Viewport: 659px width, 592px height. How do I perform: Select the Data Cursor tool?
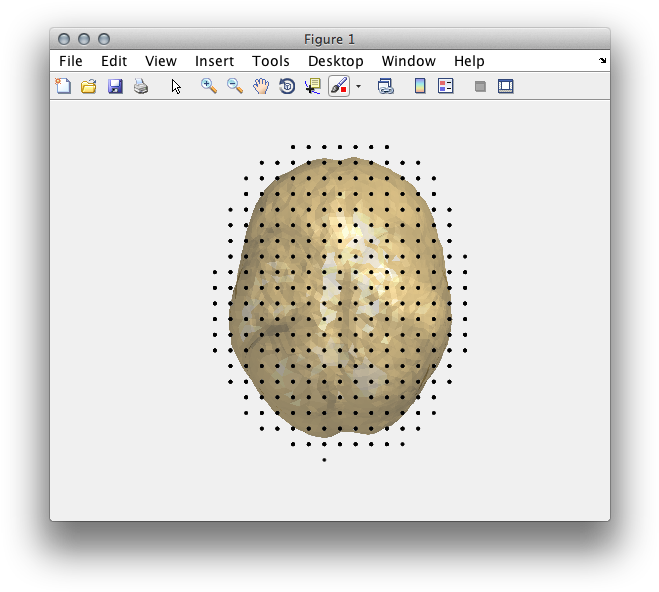[x=313, y=86]
